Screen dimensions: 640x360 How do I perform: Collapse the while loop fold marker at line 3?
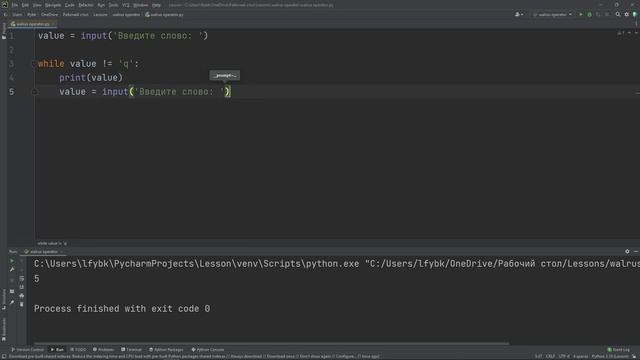[34, 64]
